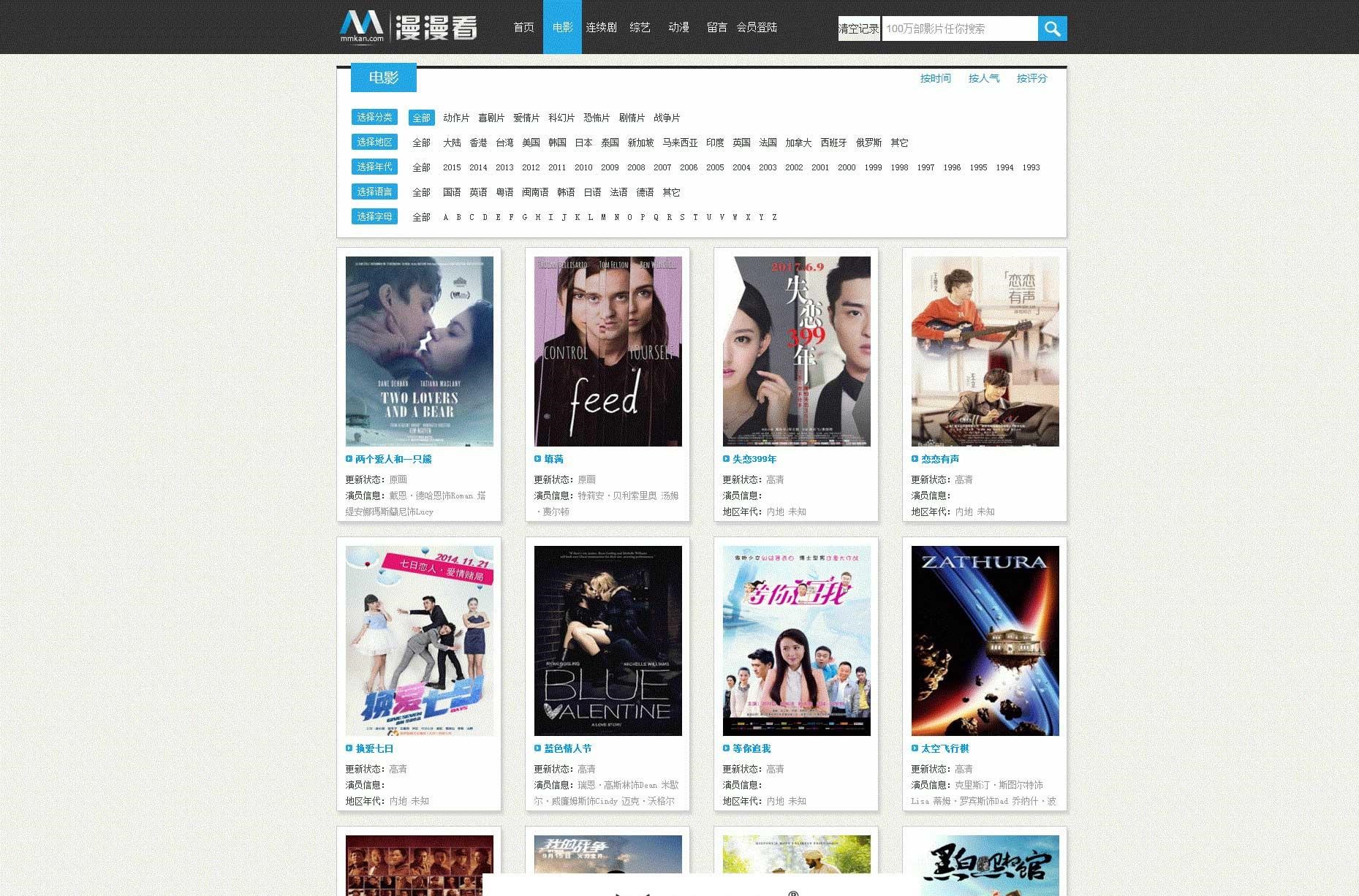Image resolution: width=1359 pixels, height=896 pixels.
Task: Click the play icon beside 填满
Action: (537, 459)
